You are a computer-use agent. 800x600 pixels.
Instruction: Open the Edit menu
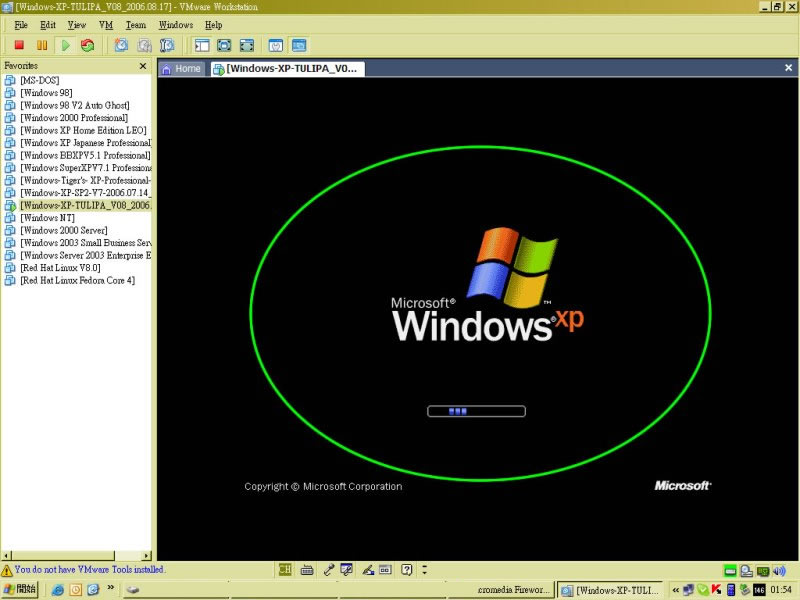pyautogui.click(x=48, y=25)
